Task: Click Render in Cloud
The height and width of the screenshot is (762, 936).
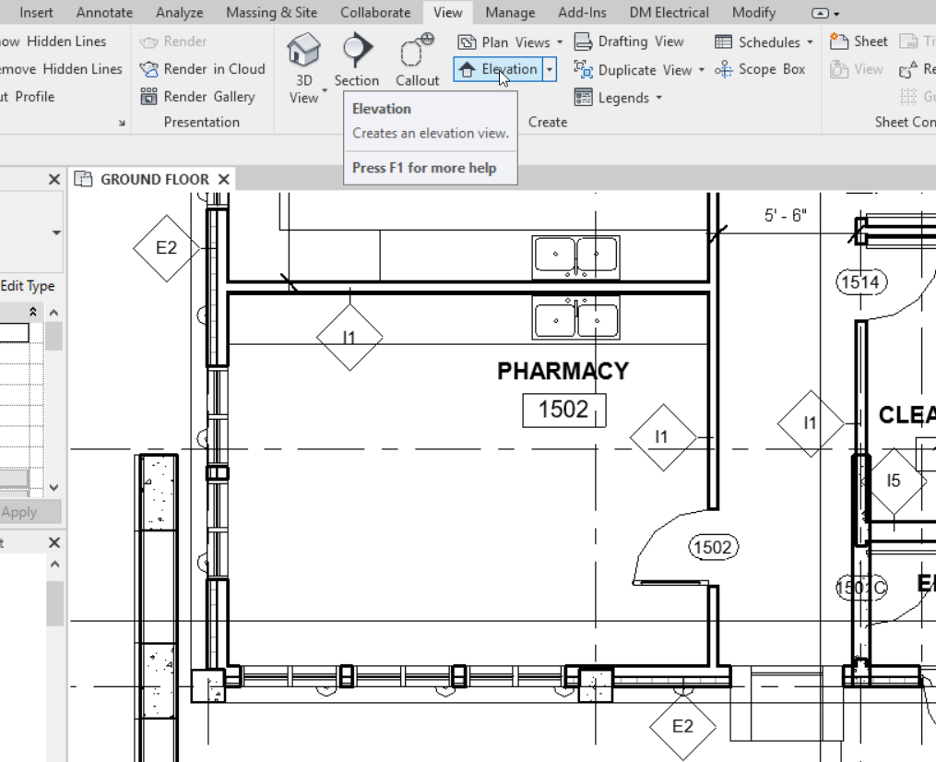Action: tap(202, 69)
